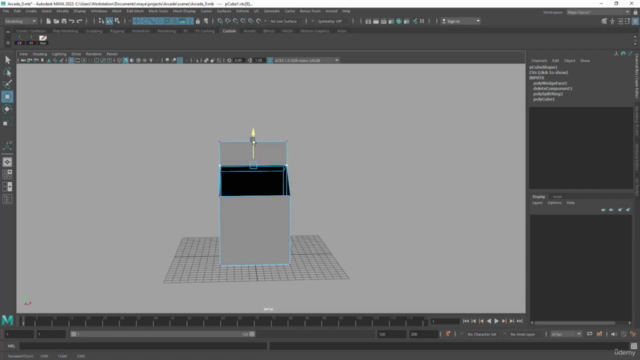Screen dimensions: 640x360
Task: Click the Open Scene folder icon
Action: pos(56,21)
